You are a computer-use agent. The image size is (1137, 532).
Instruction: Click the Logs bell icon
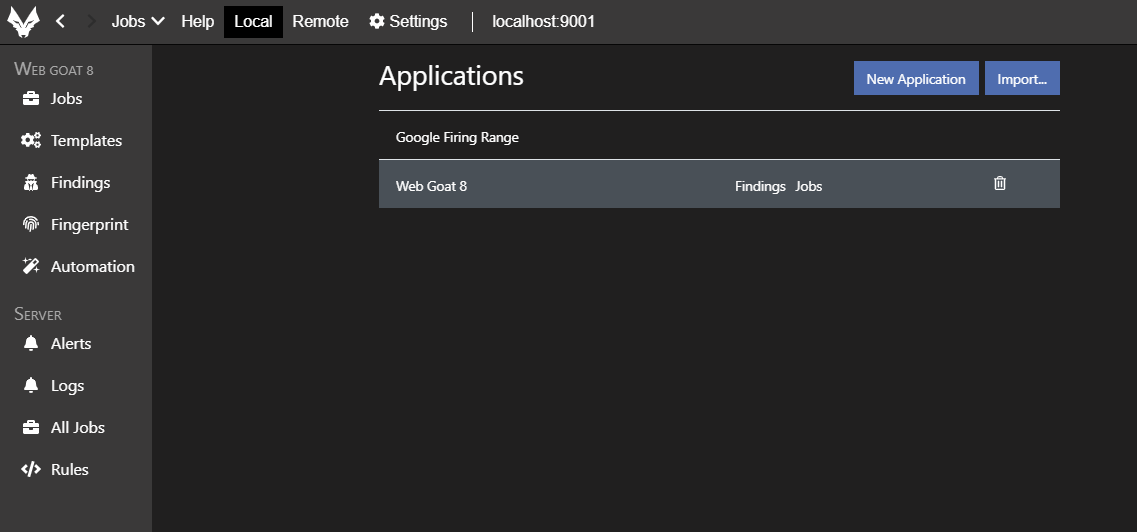[x=30, y=386]
